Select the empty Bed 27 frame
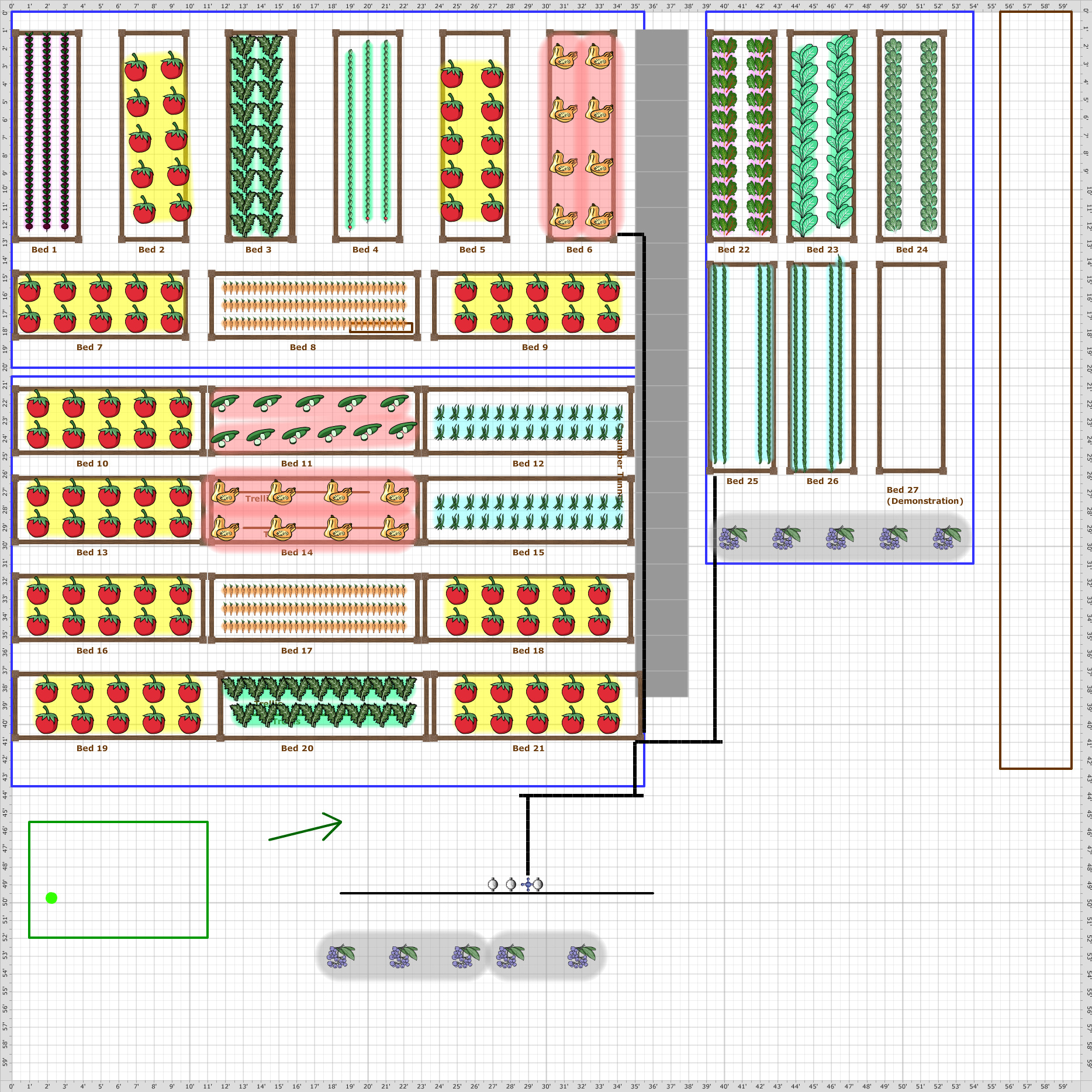Screen dimensions: 1092x1092 click(x=911, y=367)
